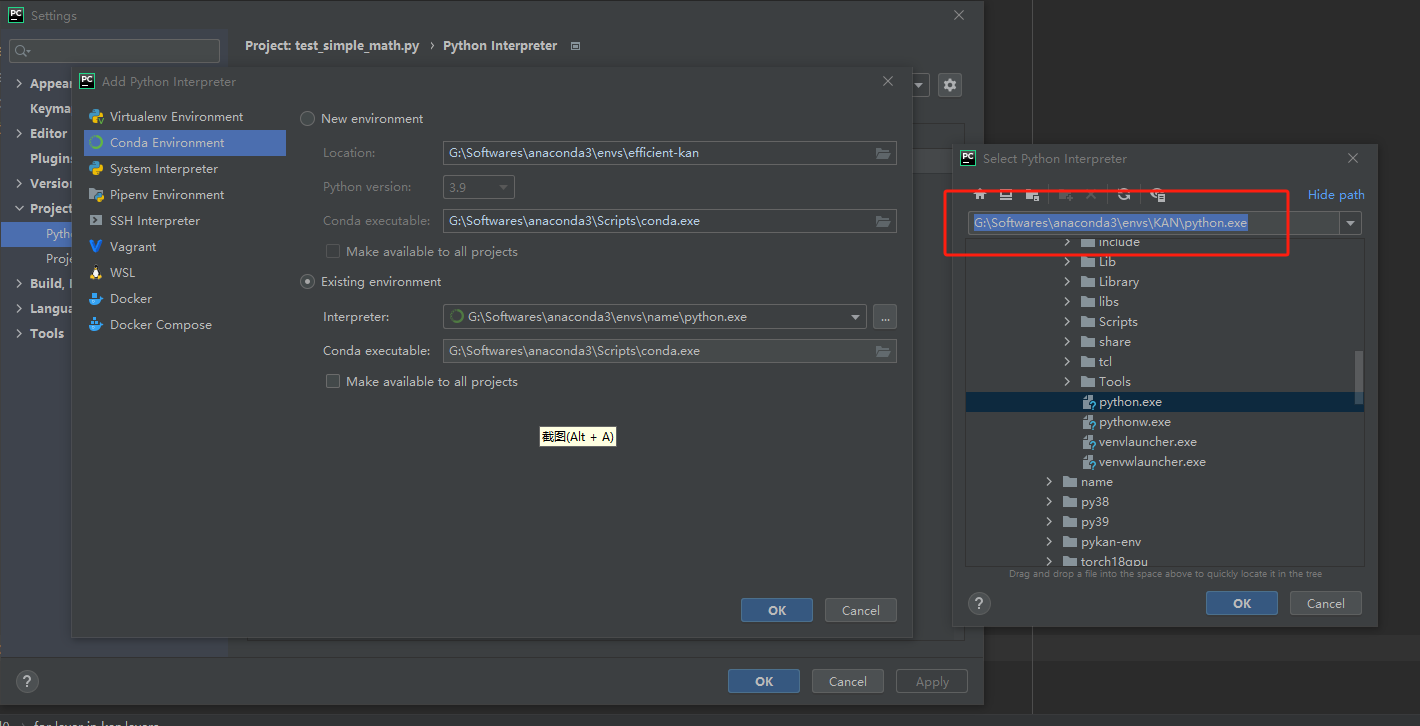The image size is (1420, 726).
Task: Select Docker Compose interpreter option
Action: [x=185, y=325]
